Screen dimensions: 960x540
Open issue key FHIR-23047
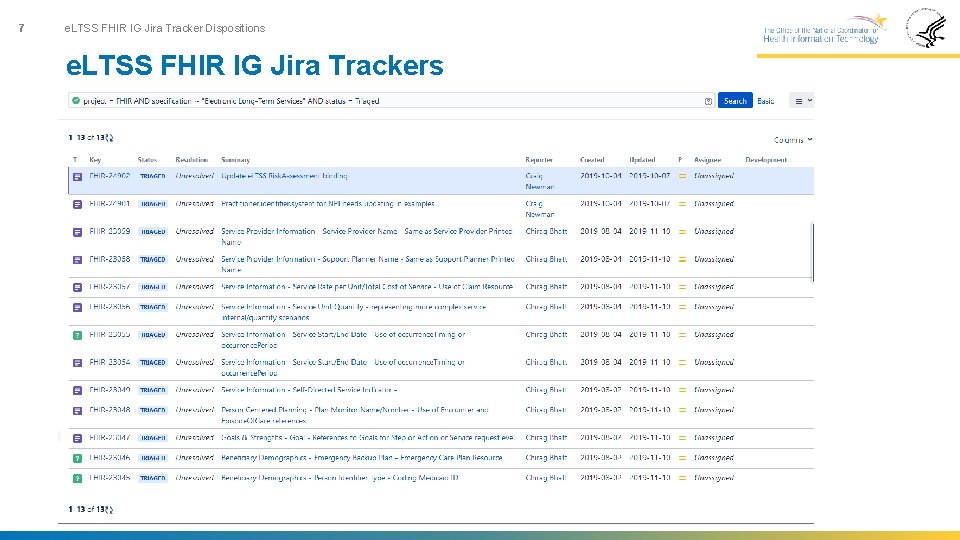(x=110, y=437)
